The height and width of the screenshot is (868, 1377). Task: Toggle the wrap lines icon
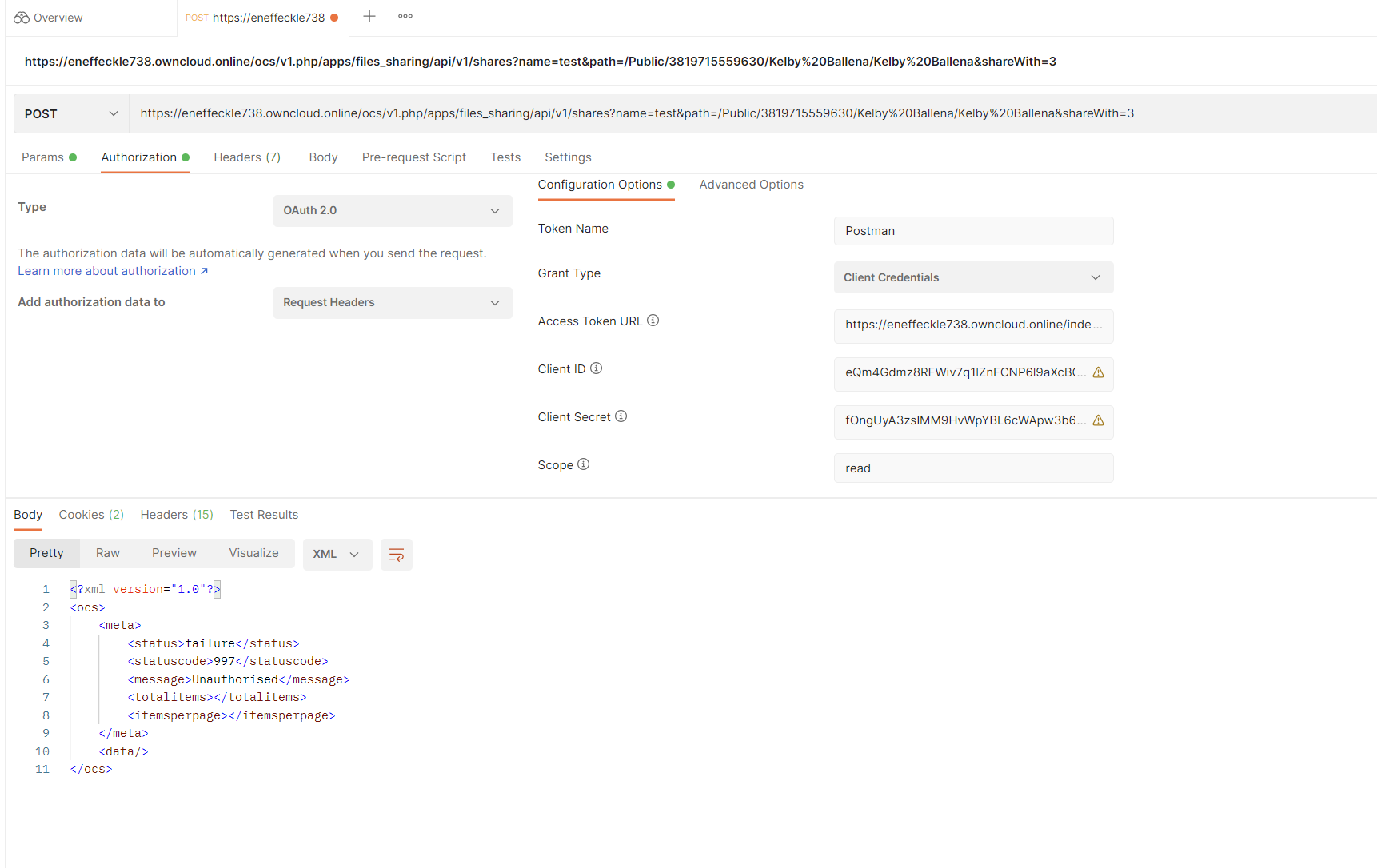pyautogui.click(x=397, y=555)
